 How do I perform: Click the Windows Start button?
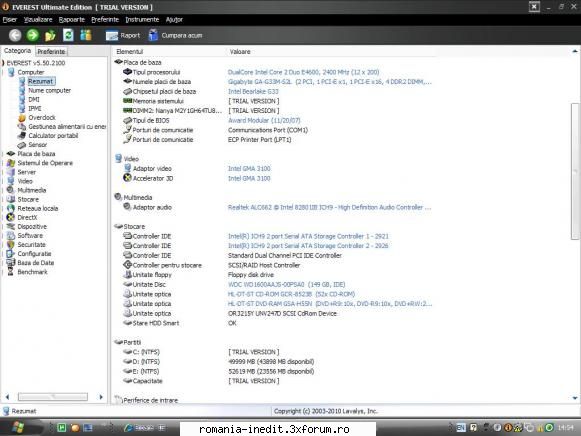coord(18,427)
